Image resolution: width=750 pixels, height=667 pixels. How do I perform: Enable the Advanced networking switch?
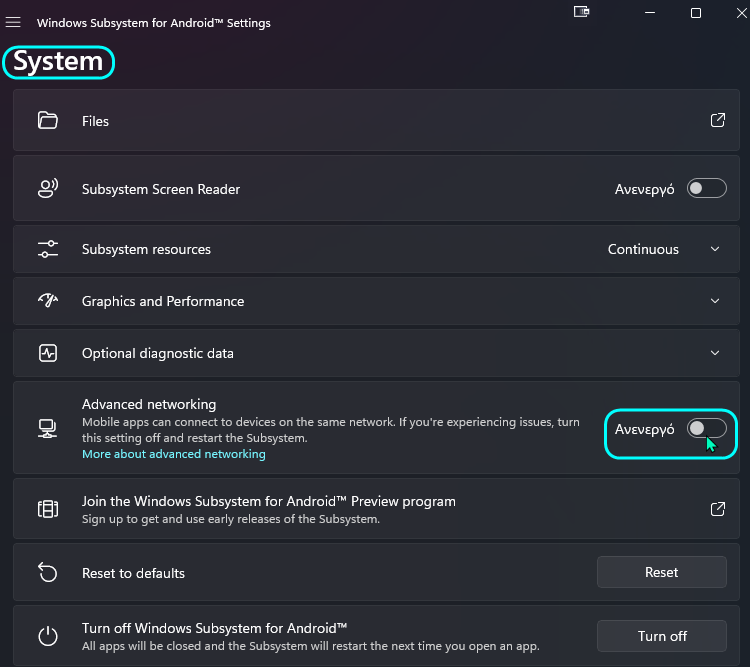[x=706, y=428]
